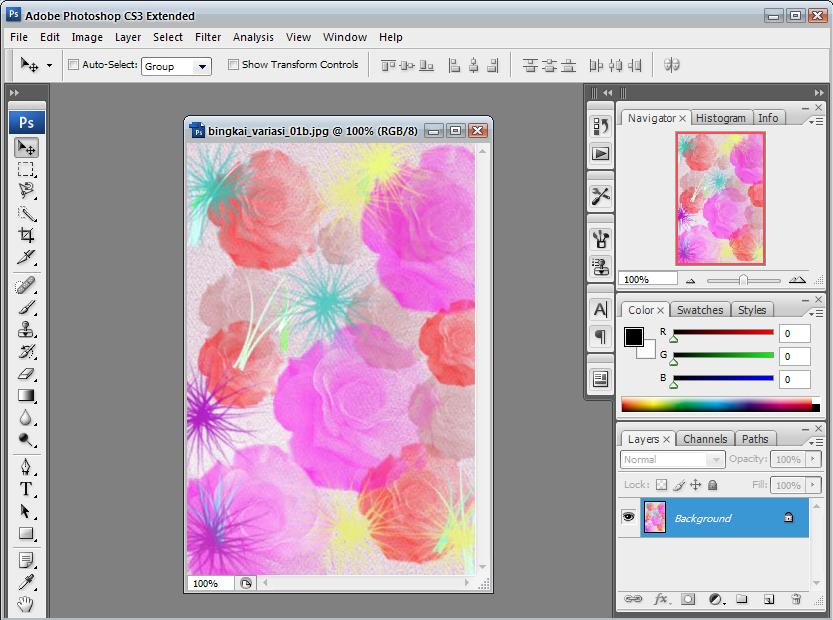
Task: Click Link layers icon
Action: pyautogui.click(x=633, y=599)
